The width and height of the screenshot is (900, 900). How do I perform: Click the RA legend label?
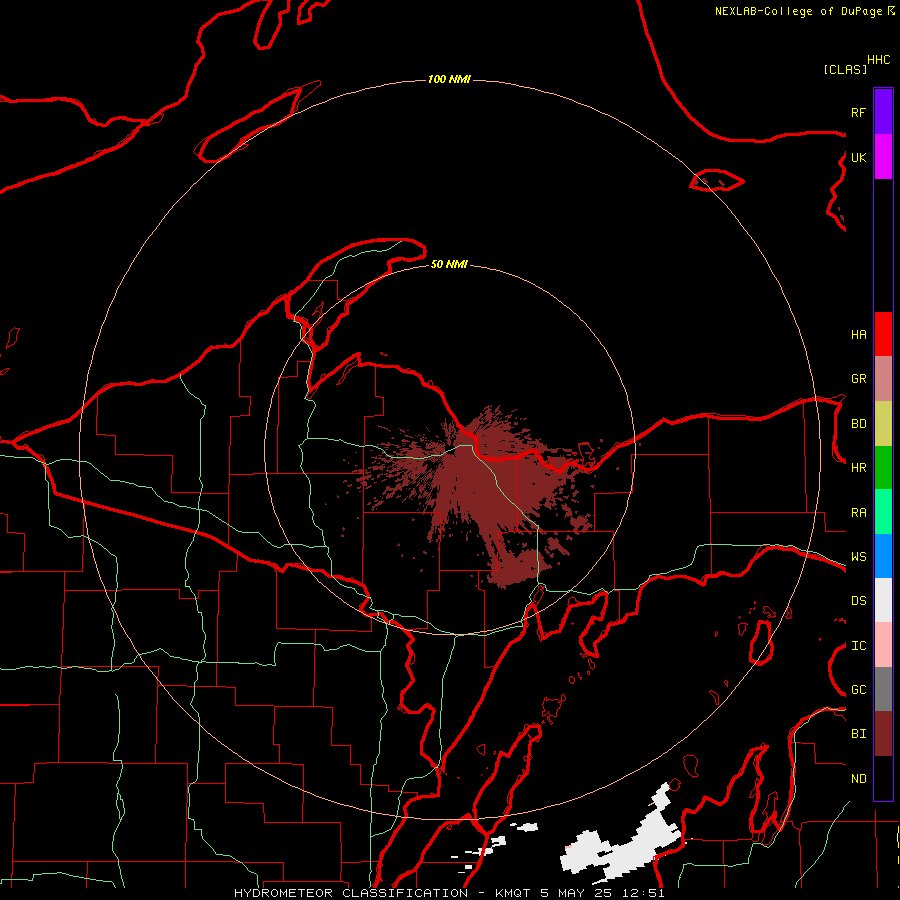click(858, 513)
